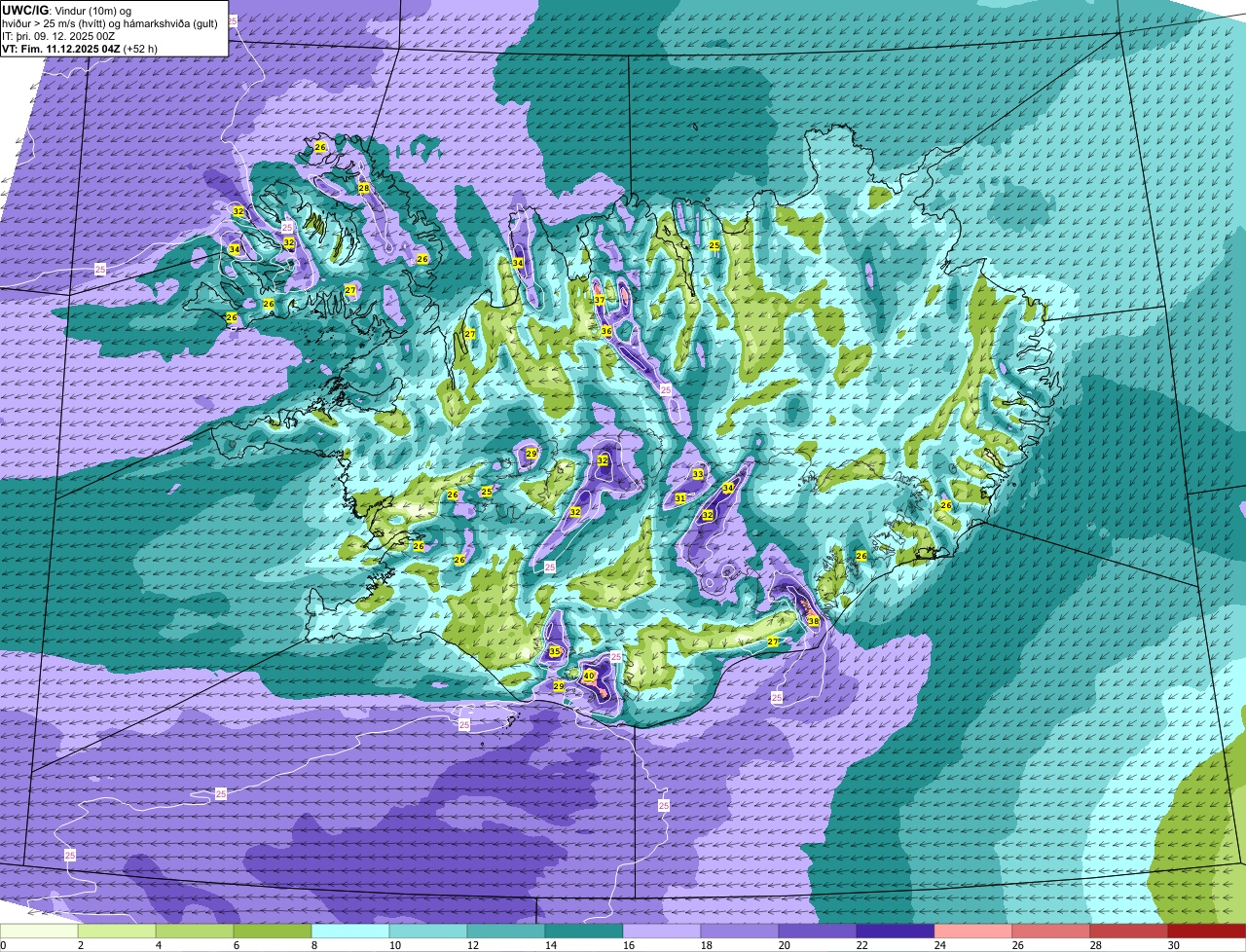Viewport: 1246px width, 952px height.
Task: Click the legend tick label 12
Action: tap(473, 945)
